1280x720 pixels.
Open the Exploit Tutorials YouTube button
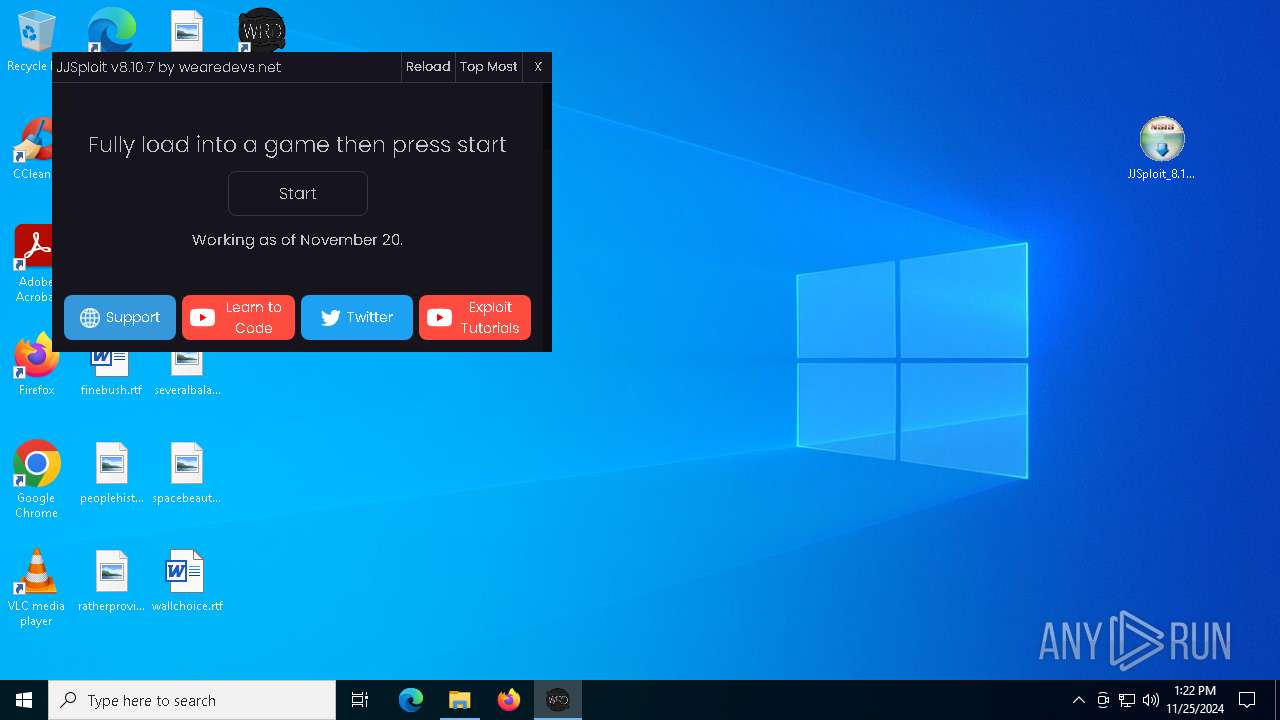point(475,317)
